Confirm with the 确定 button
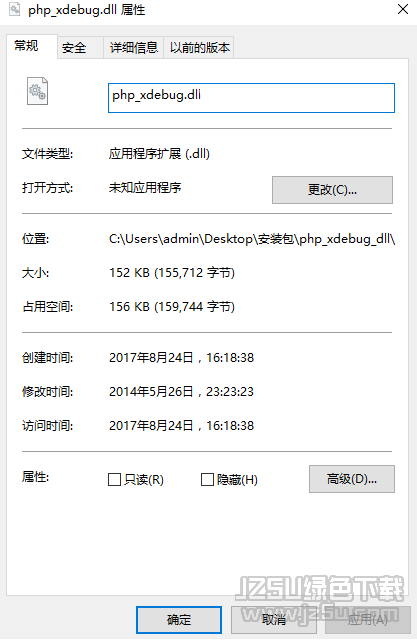Image resolution: width=417 pixels, height=640 pixels. coord(179,620)
